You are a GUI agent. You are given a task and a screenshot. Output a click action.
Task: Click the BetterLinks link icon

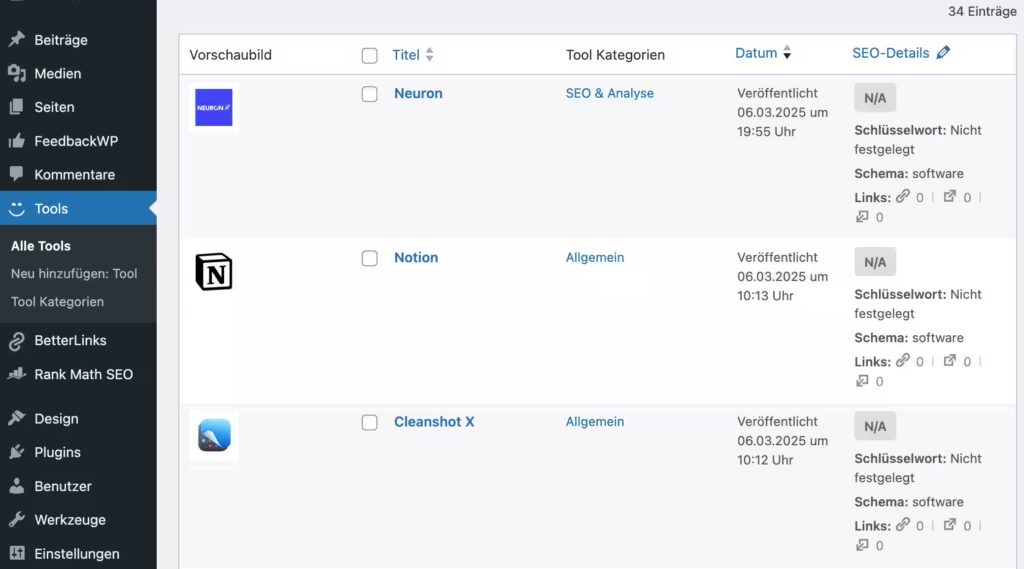[17, 341]
